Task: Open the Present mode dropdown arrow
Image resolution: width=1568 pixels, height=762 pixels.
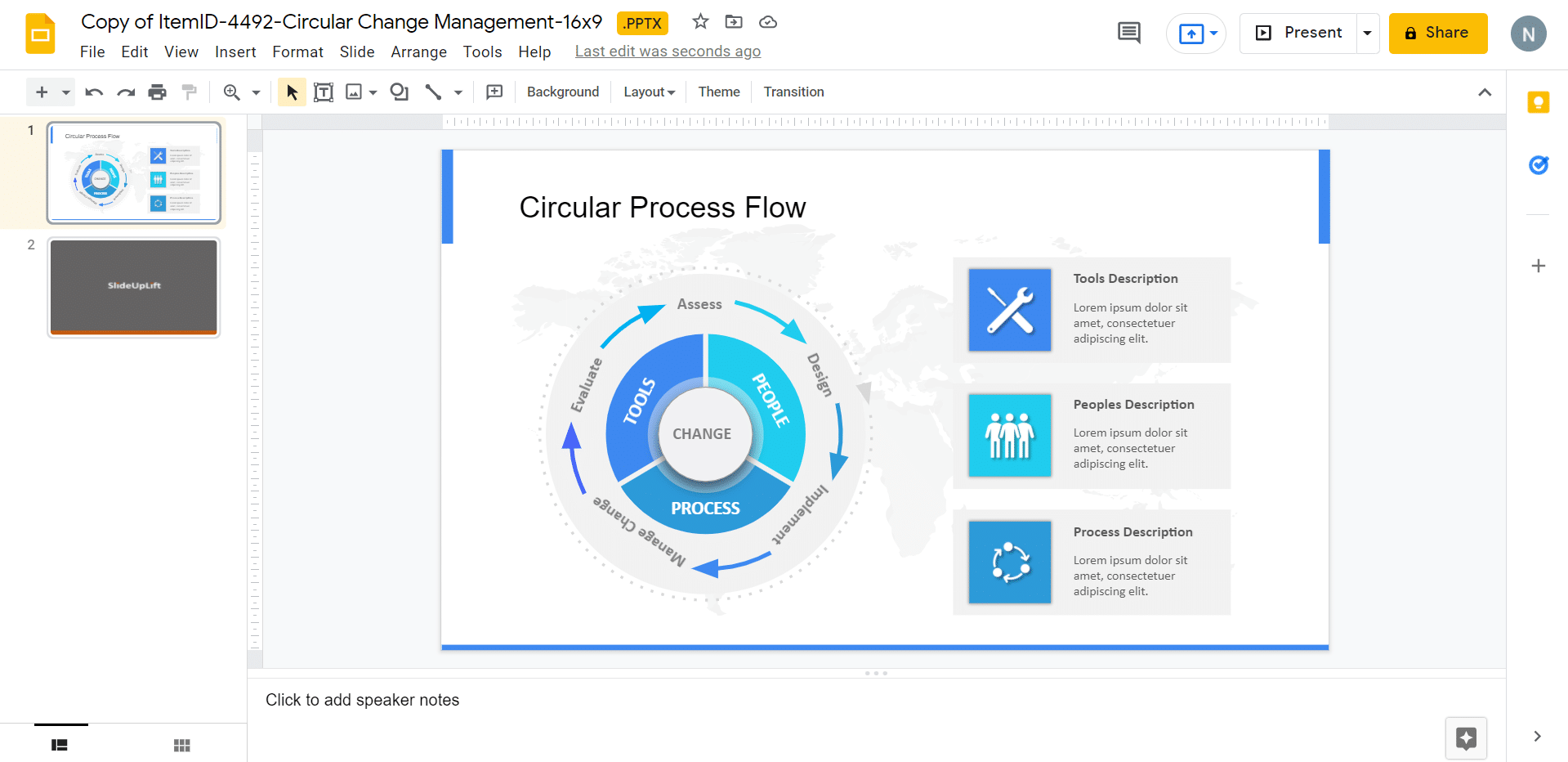Action: (1367, 33)
